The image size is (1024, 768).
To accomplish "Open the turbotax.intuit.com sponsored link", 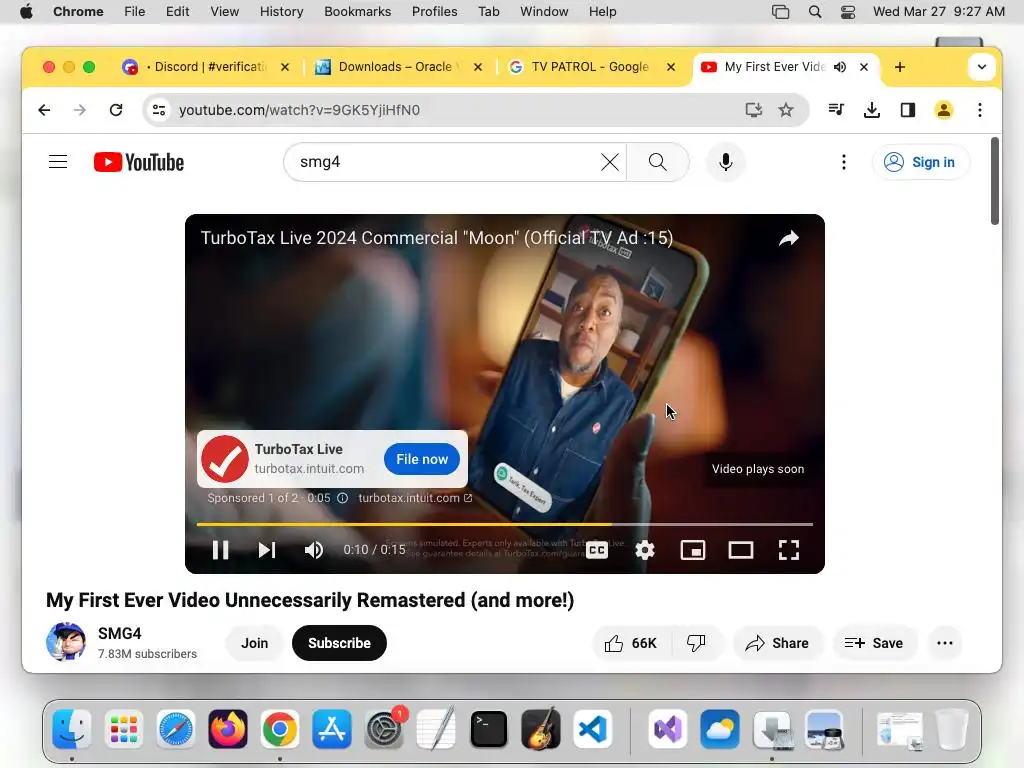I will [415, 498].
